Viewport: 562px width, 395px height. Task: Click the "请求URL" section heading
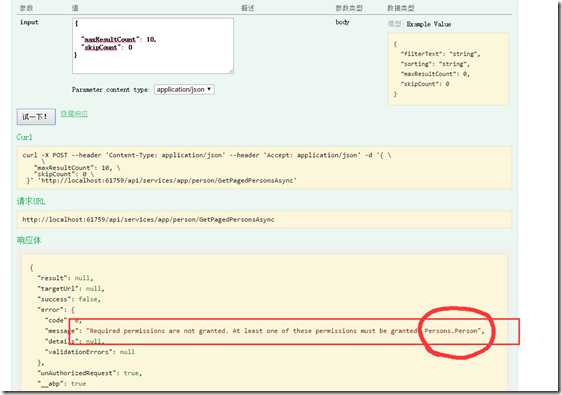coord(31,201)
